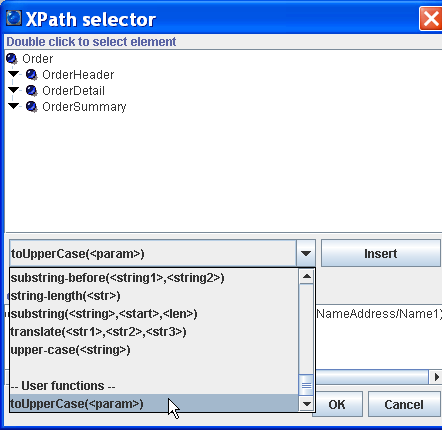Open the function combo box arrow
The height and width of the screenshot is (430, 442).
pos(306,253)
